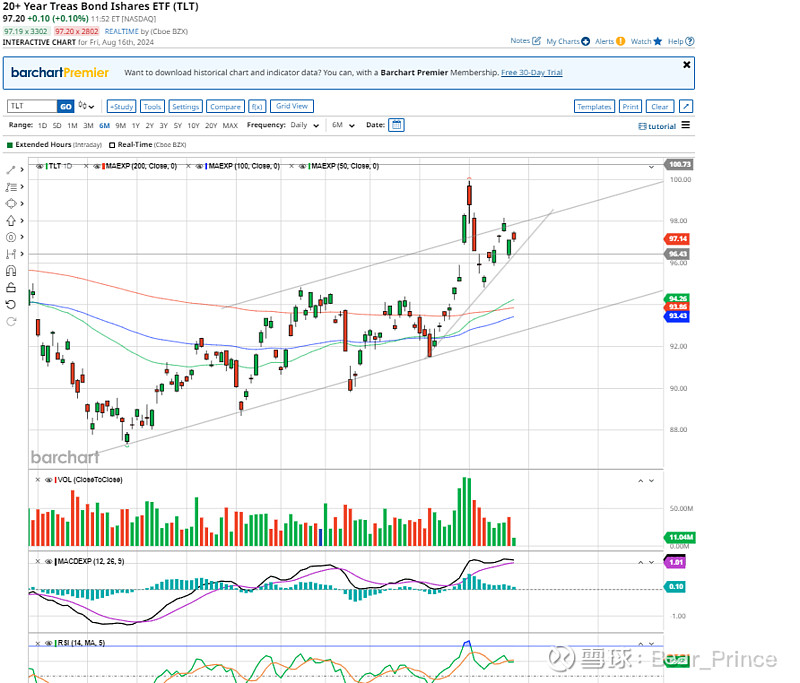Select the 1D range
Viewport: 800px width, 683px height.
[42, 125]
